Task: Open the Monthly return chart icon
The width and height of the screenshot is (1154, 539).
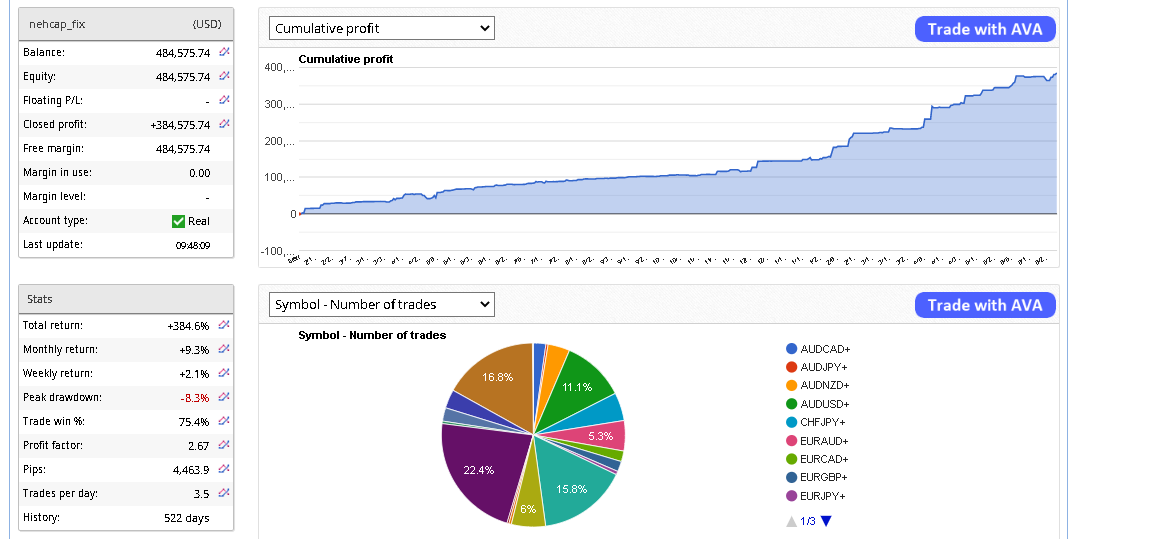Action: click(224, 349)
